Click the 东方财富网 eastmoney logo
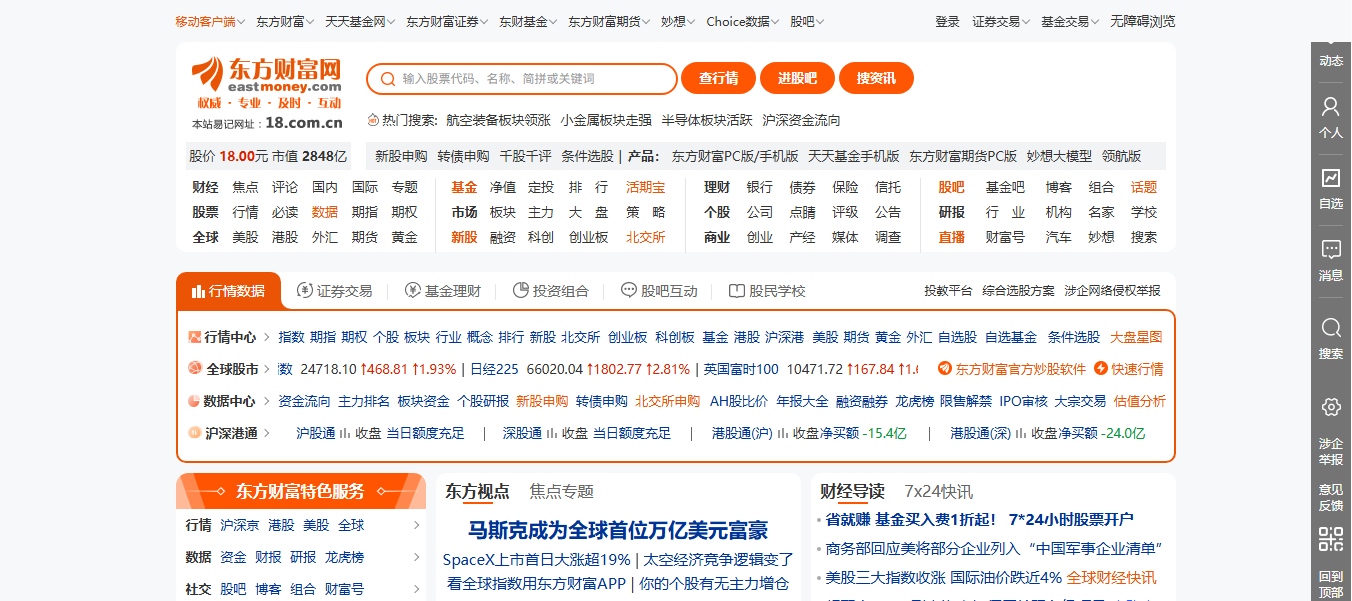Screen dimensions: 1352x601 click(x=267, y=83)
